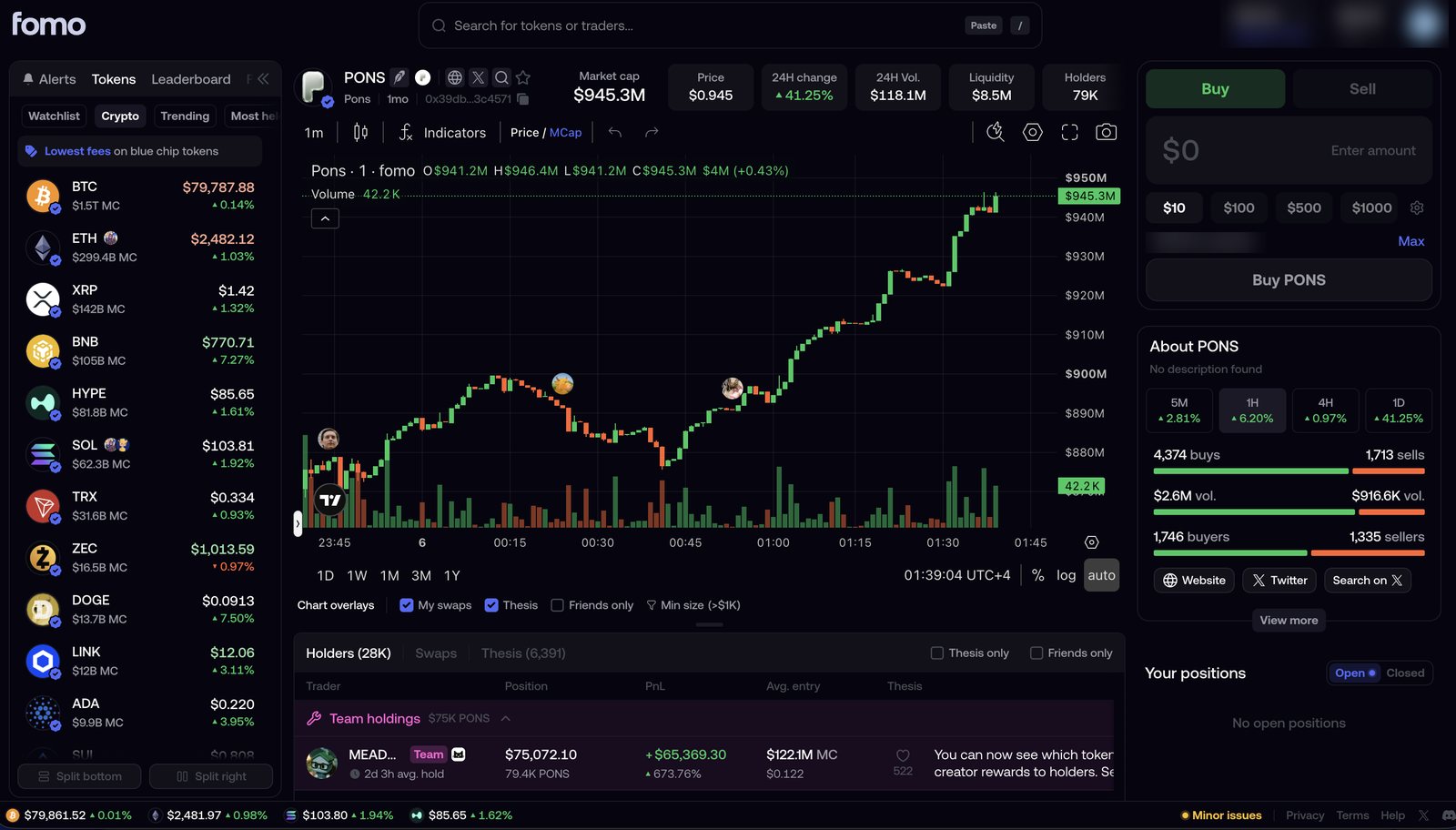Open the timezone 01:39:04 UTC+4 selector
The image size is (1456, 830).
pyautogui.click(x=957, y=575)
